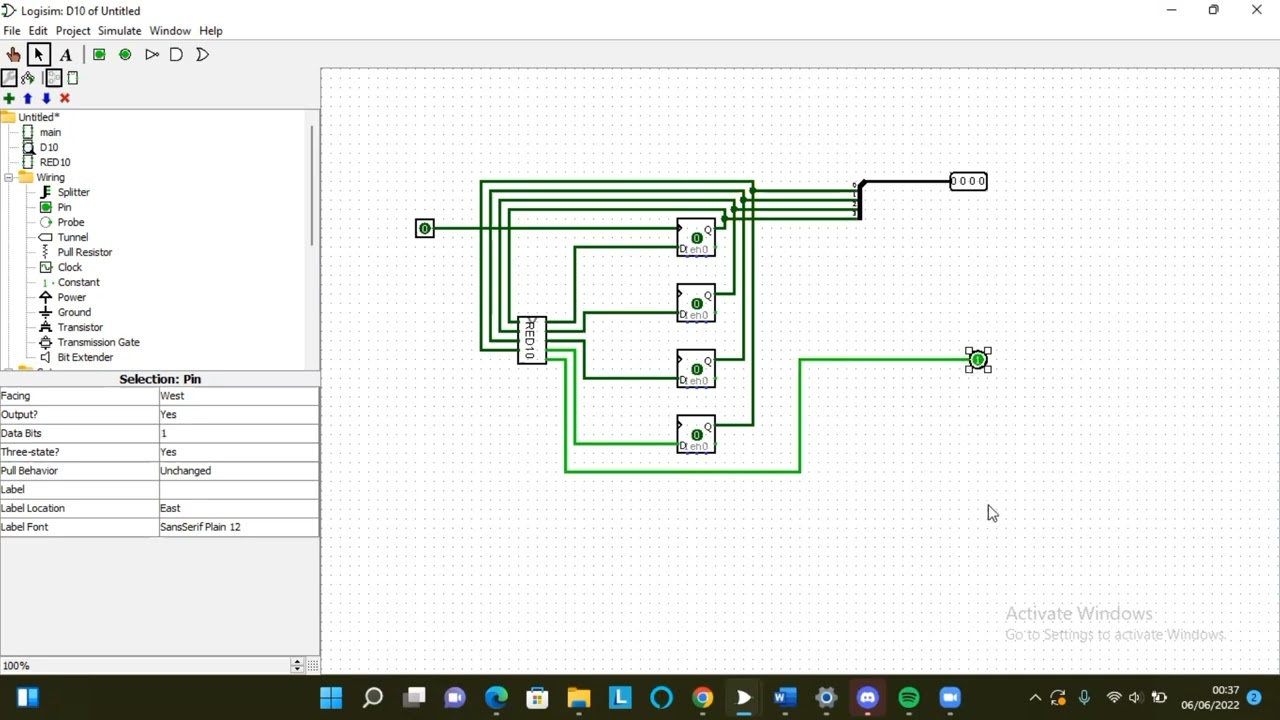1280x720 pixels.
Task: Add a new circuit with green plus
Action: (9, 98)
